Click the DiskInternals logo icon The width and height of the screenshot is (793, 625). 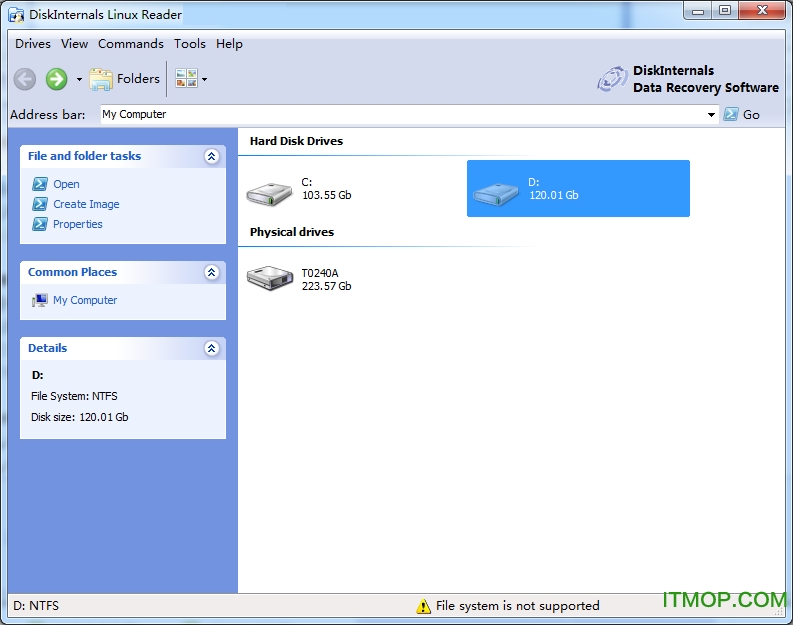pyautogui.click(x=612, y=79)
